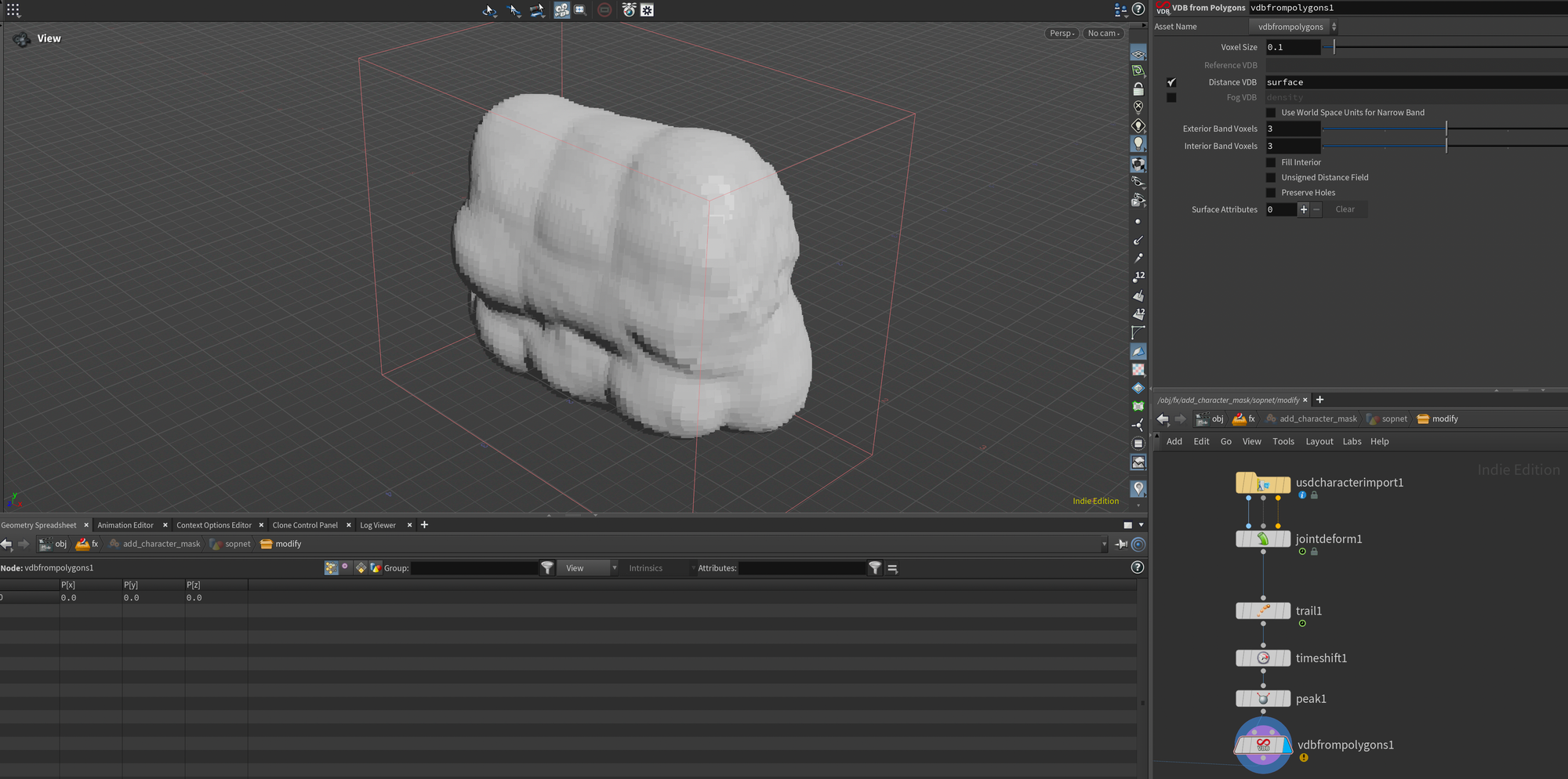Select the timeshift1 node
The width and height of the screenshot is (1568, 779).
(1263, 658)
